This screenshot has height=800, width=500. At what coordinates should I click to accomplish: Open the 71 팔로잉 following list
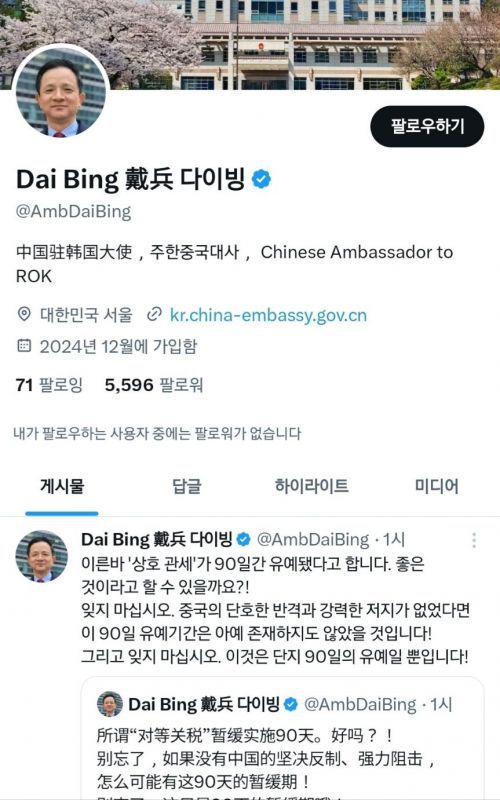click(49, 385)
